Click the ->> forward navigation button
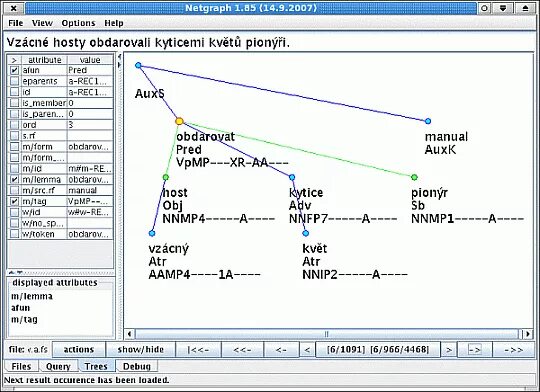540x392 pixels. pos(513,350)
